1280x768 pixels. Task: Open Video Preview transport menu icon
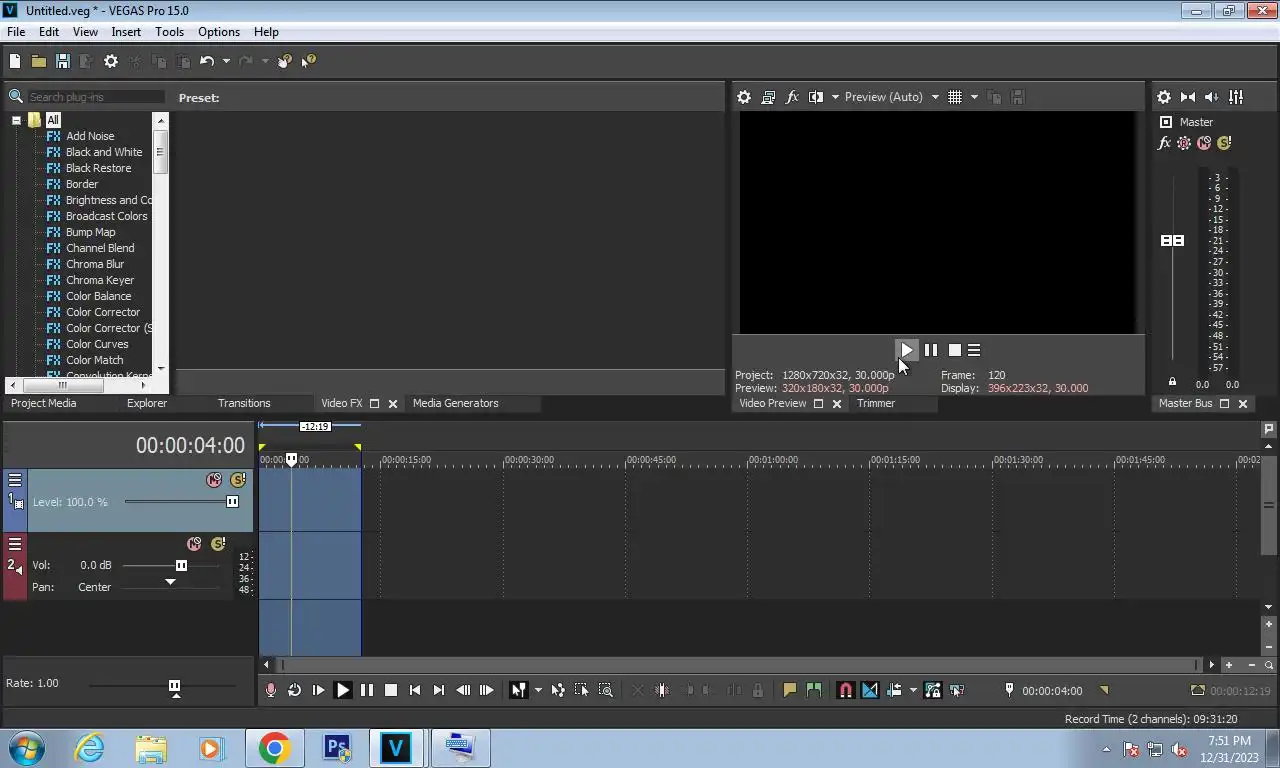coord(974,350)
